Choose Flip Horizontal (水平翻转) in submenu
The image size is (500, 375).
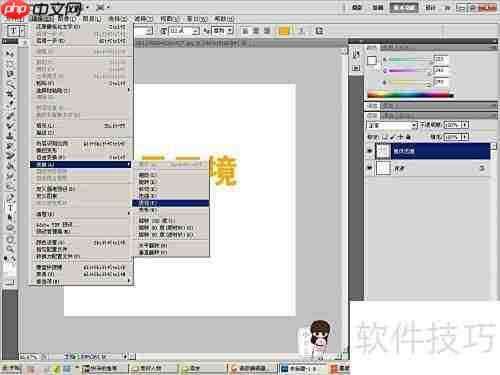171,245
